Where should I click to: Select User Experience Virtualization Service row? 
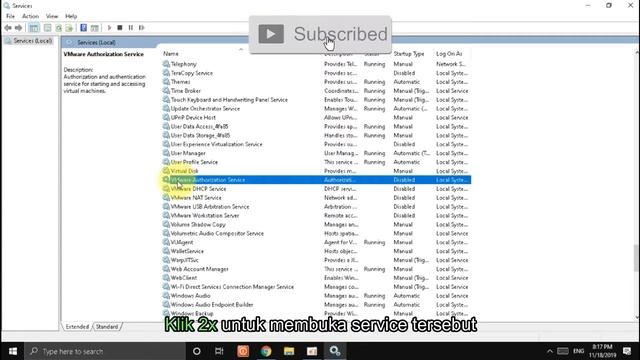(x=316, y=144)
